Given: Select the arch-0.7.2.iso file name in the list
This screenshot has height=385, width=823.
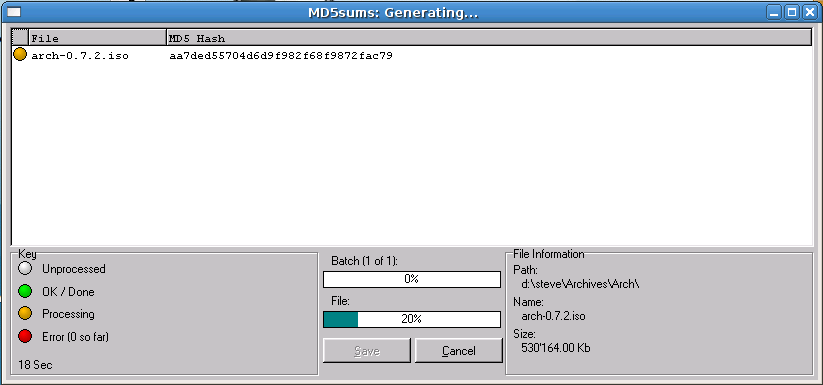Looking at the screenshot, I should pos(80,56).
